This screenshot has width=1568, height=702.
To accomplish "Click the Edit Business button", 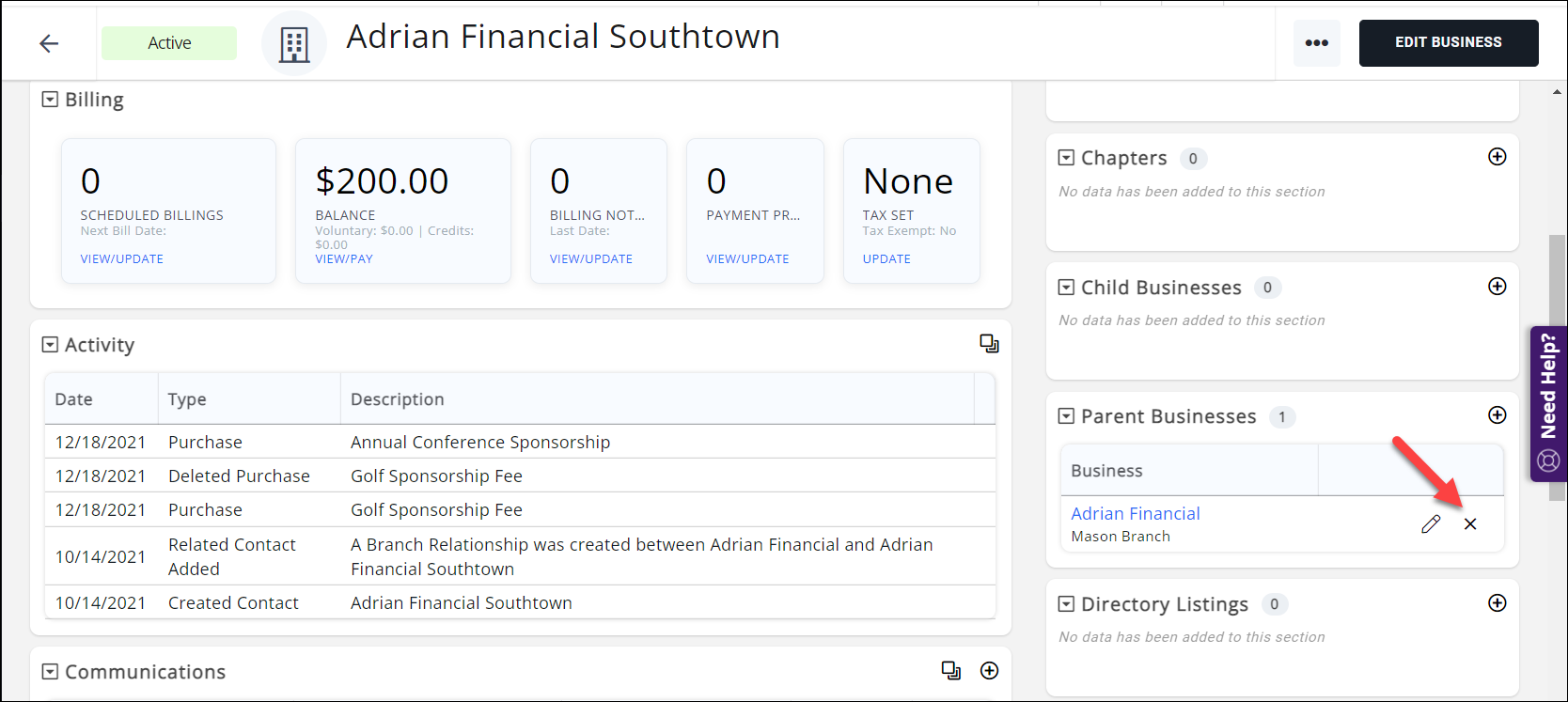I will click(x=1448, y=43).
